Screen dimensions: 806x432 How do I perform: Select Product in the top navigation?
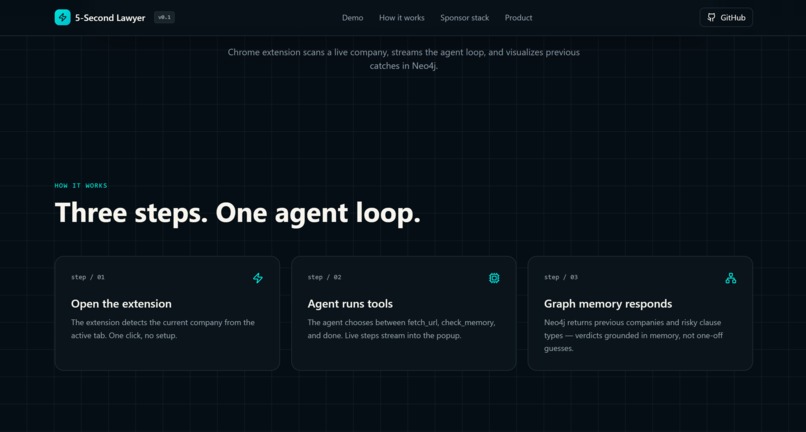tap(519, 17)
